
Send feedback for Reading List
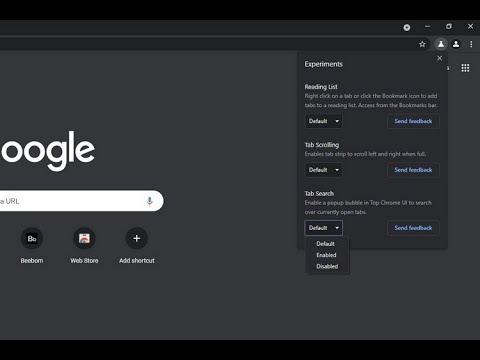[413, 121]
